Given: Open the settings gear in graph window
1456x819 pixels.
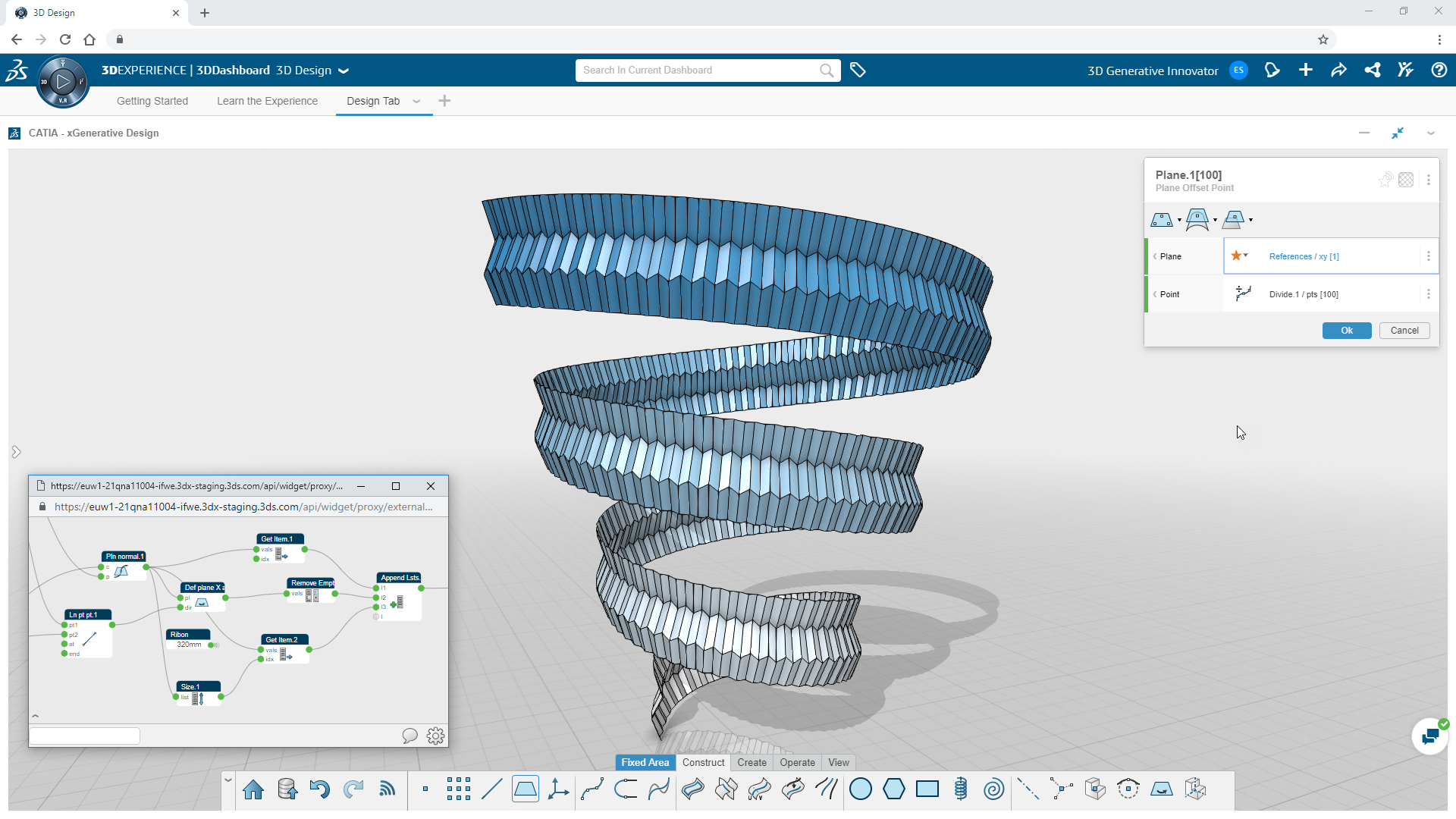Looking at the screenshot, I should 435,736.
